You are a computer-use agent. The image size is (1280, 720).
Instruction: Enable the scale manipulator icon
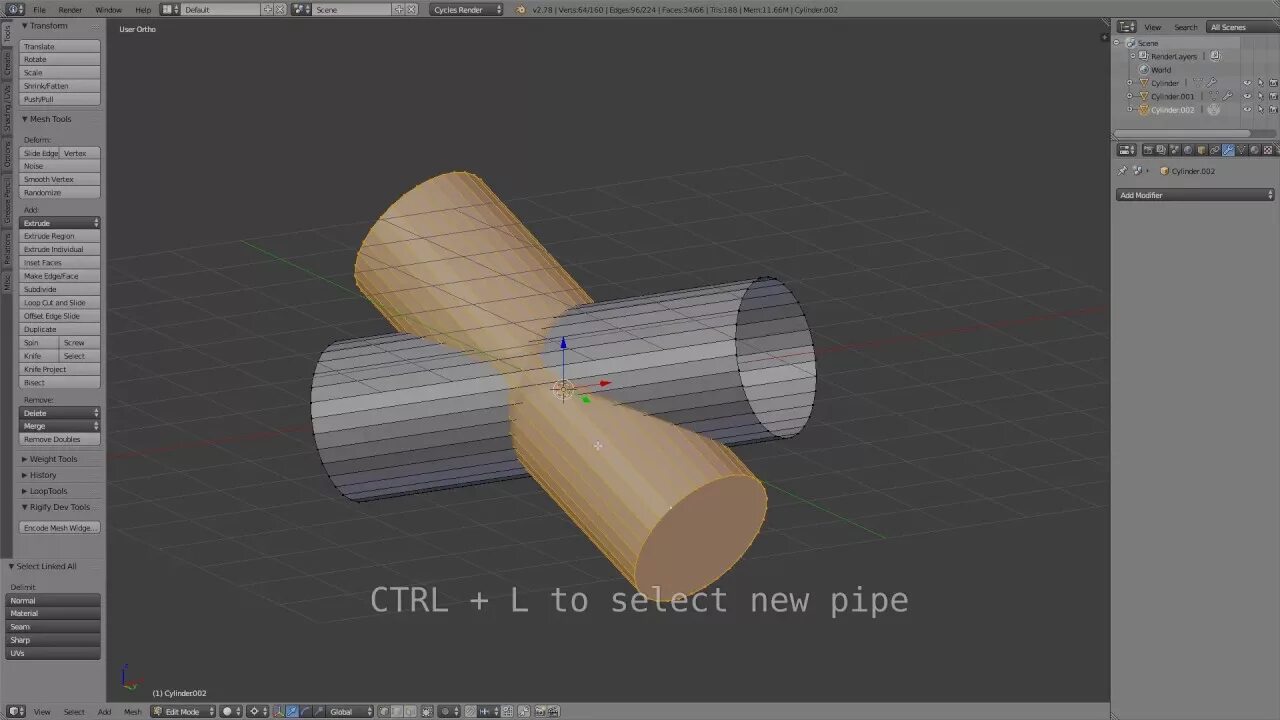tap(319, 711)
